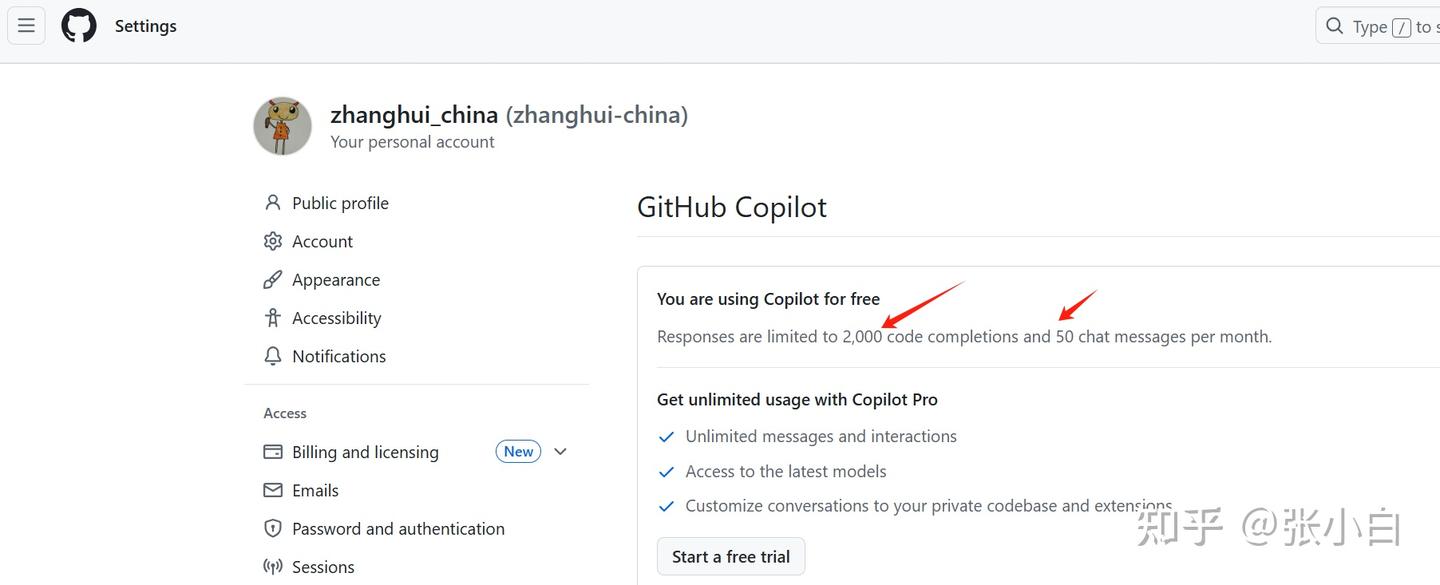Click the Sessions broadcast icon
1440x585 pixels.
tap(272, 567)
